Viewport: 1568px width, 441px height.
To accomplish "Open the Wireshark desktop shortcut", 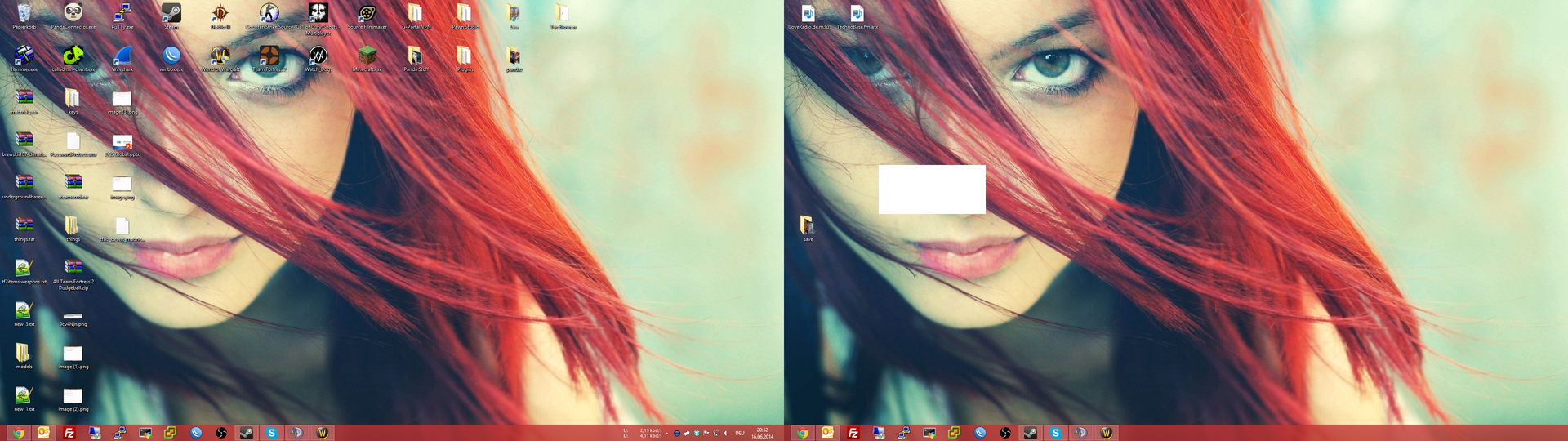I will pyautogui.click(x=122, y=56).
